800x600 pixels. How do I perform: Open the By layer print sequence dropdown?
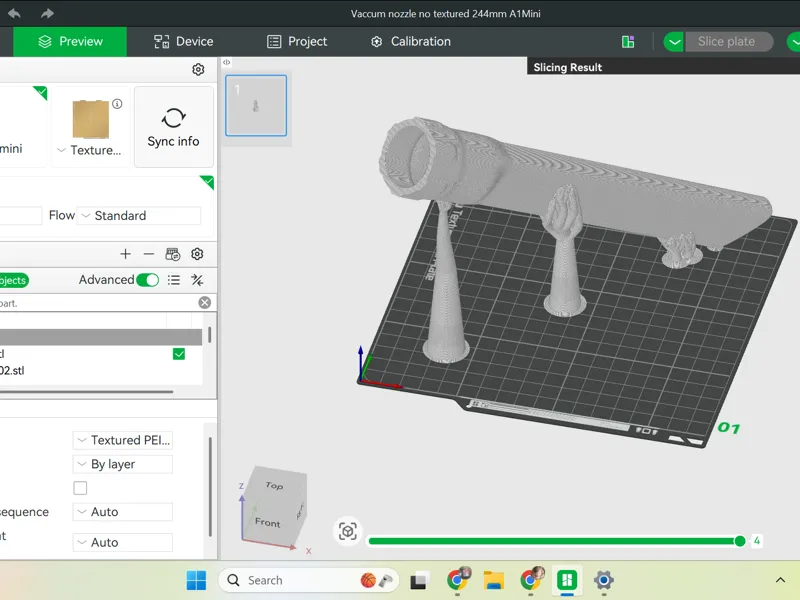coord(123,464)
